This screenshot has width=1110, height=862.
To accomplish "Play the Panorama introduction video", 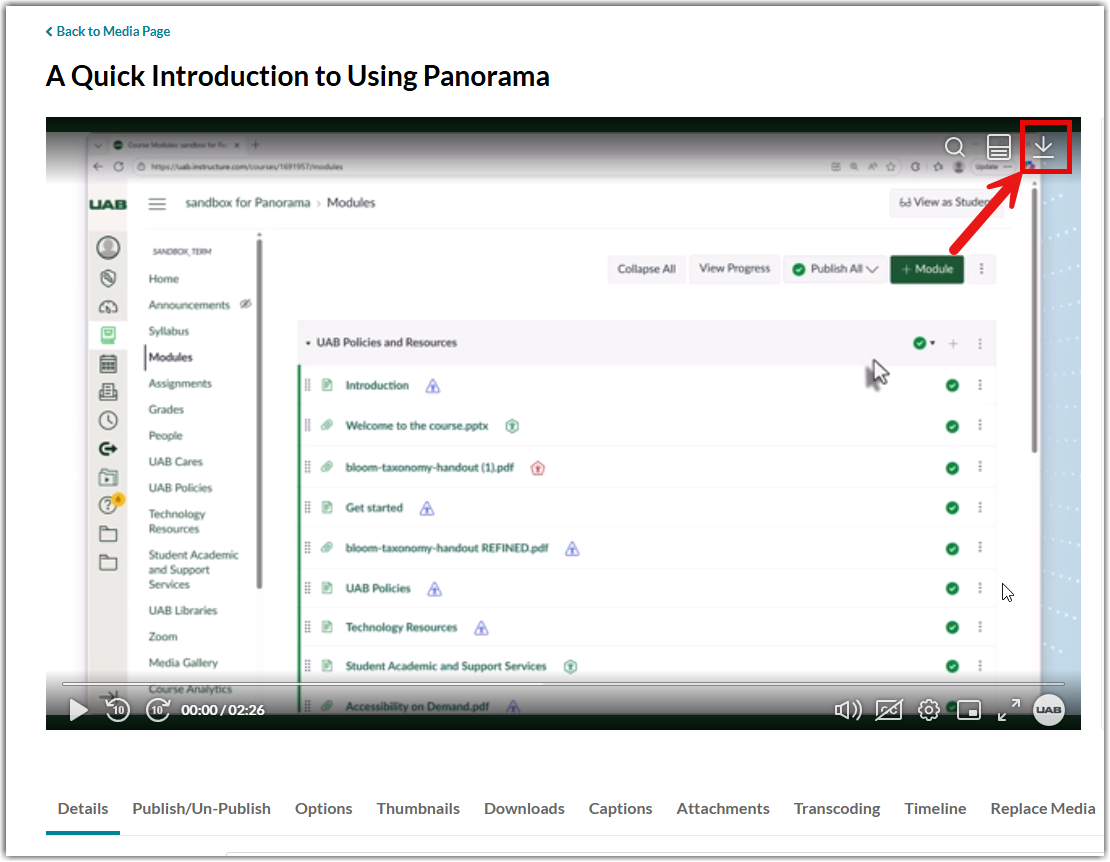I will (78, 710).
